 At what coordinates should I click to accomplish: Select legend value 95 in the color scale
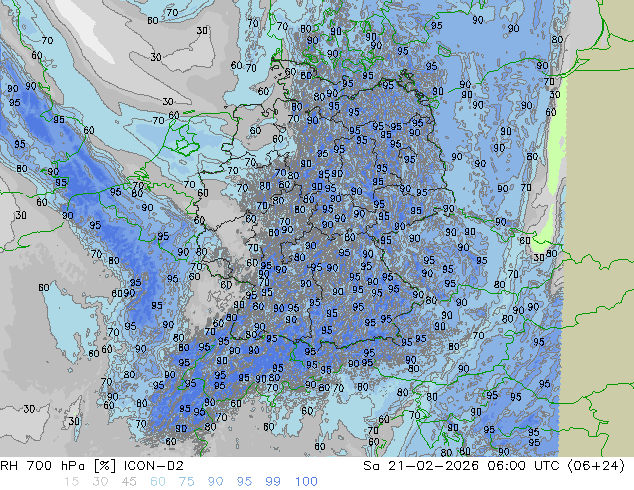click(244, 482)
